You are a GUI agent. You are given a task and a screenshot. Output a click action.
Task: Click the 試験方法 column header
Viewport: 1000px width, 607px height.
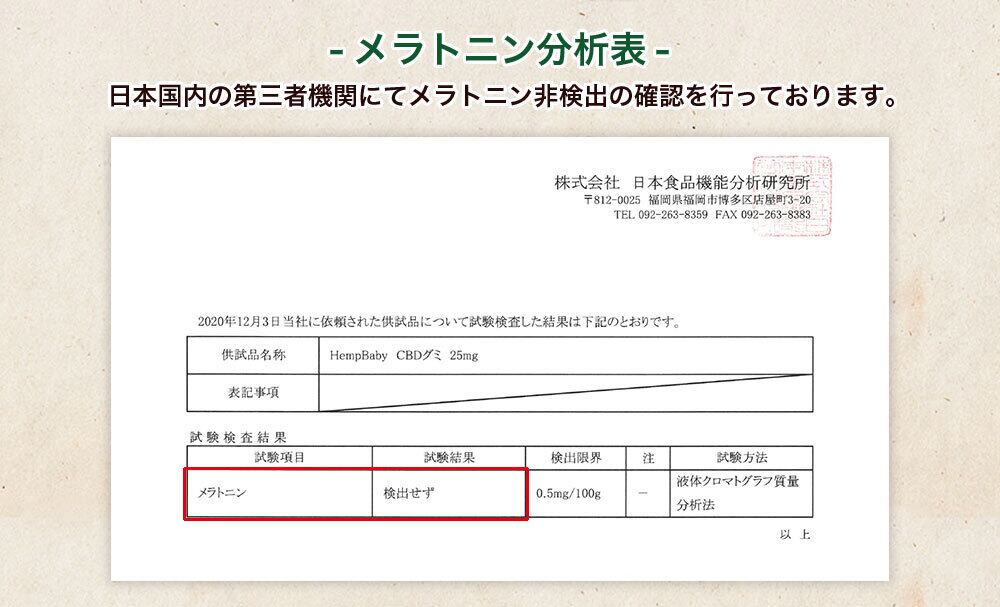click(x=742, y=458)
